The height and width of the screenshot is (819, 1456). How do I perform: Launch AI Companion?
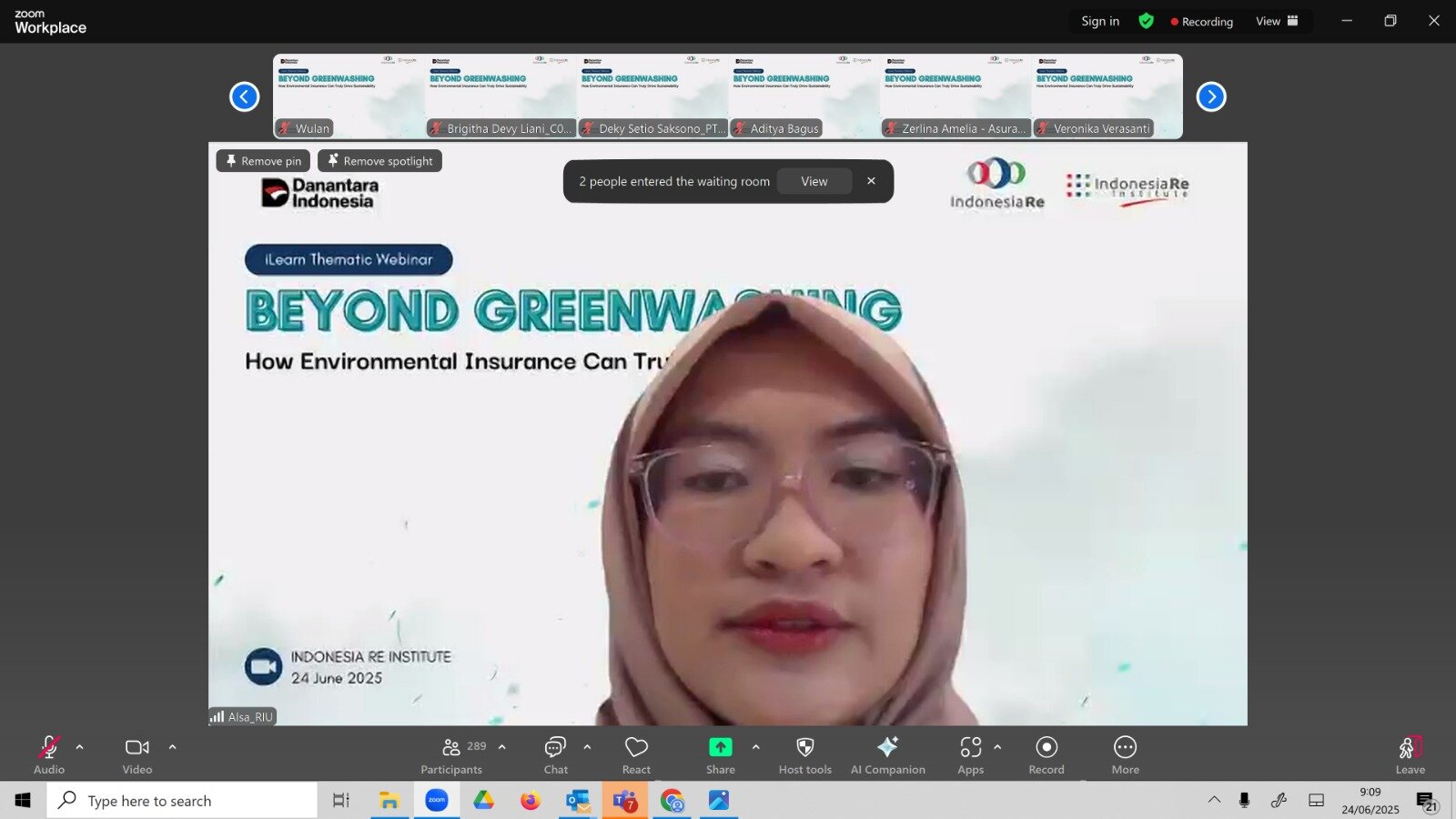(888, 755)
